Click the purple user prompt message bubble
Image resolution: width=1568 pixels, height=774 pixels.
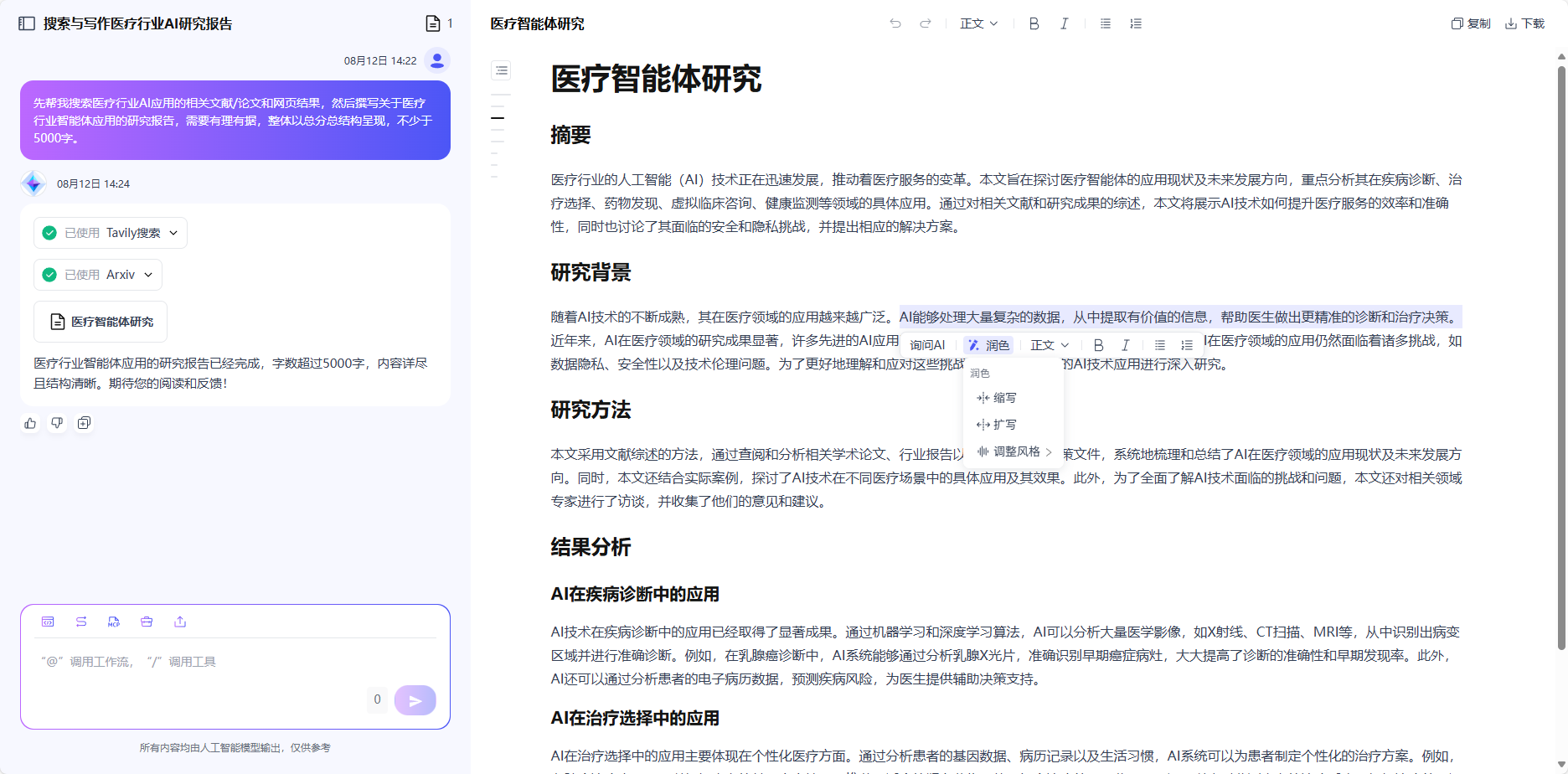235,120
